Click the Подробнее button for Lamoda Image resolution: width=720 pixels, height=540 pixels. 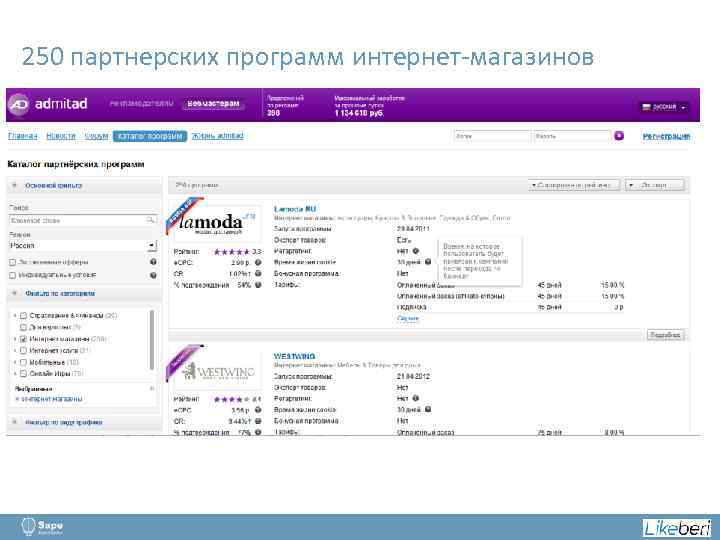pyautogui.click(x=665, y=335)
